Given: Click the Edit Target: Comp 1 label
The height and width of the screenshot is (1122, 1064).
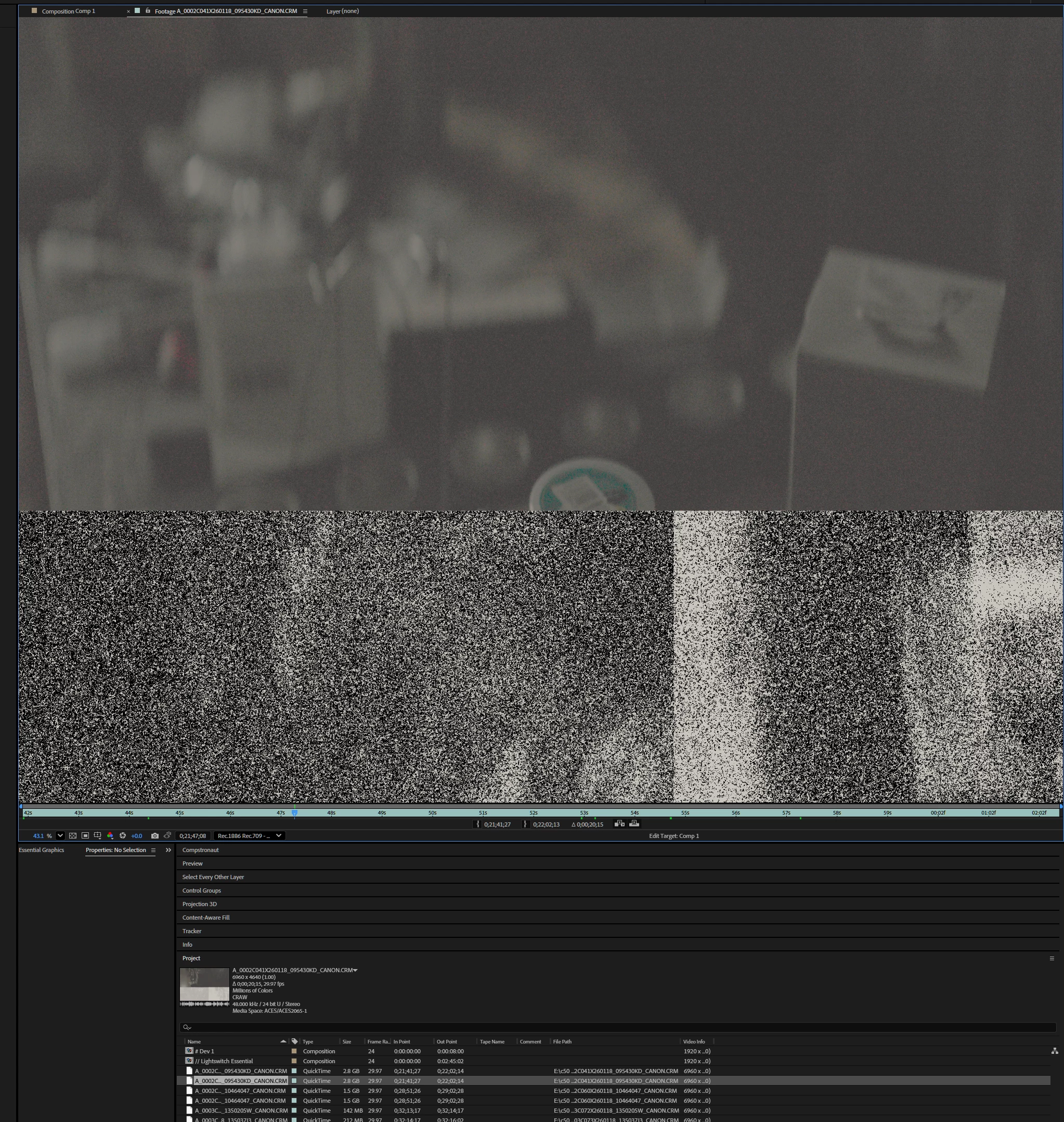Looking at the screenshot, I should pyautogui.click(x=673, y=835).
